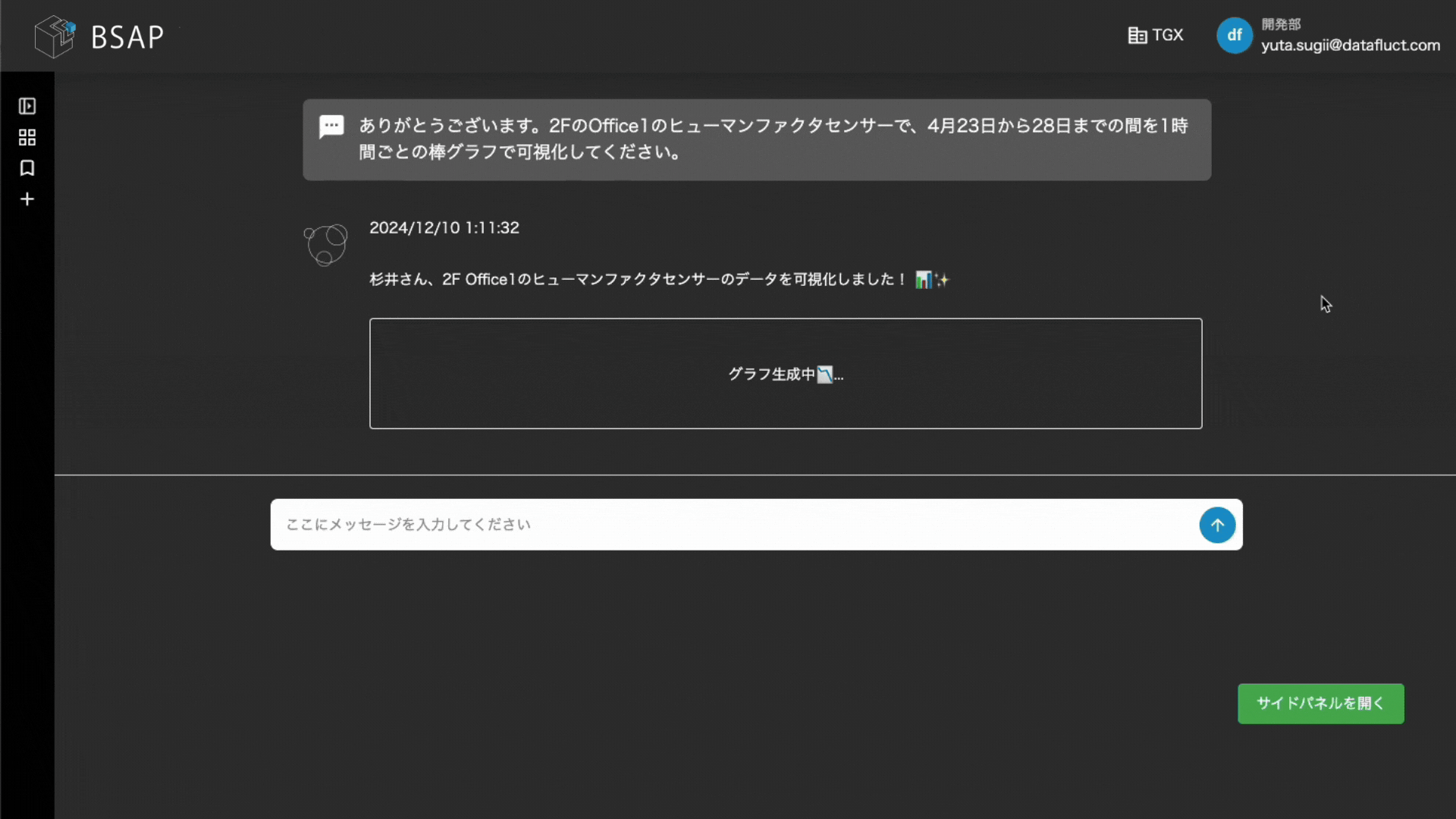Click the green サイドパネルを開く button
1456x819 pixels.
point(1320,704)
